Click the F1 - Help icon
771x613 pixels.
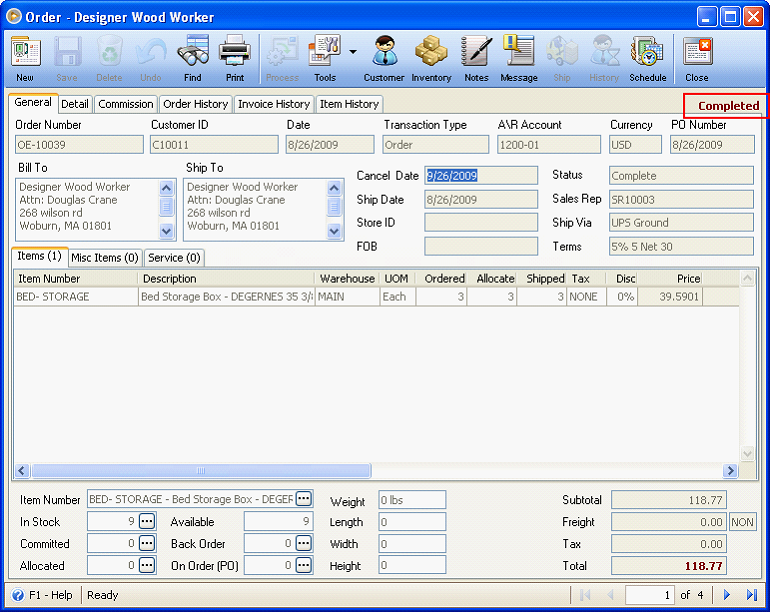click(x=18, y=595)
